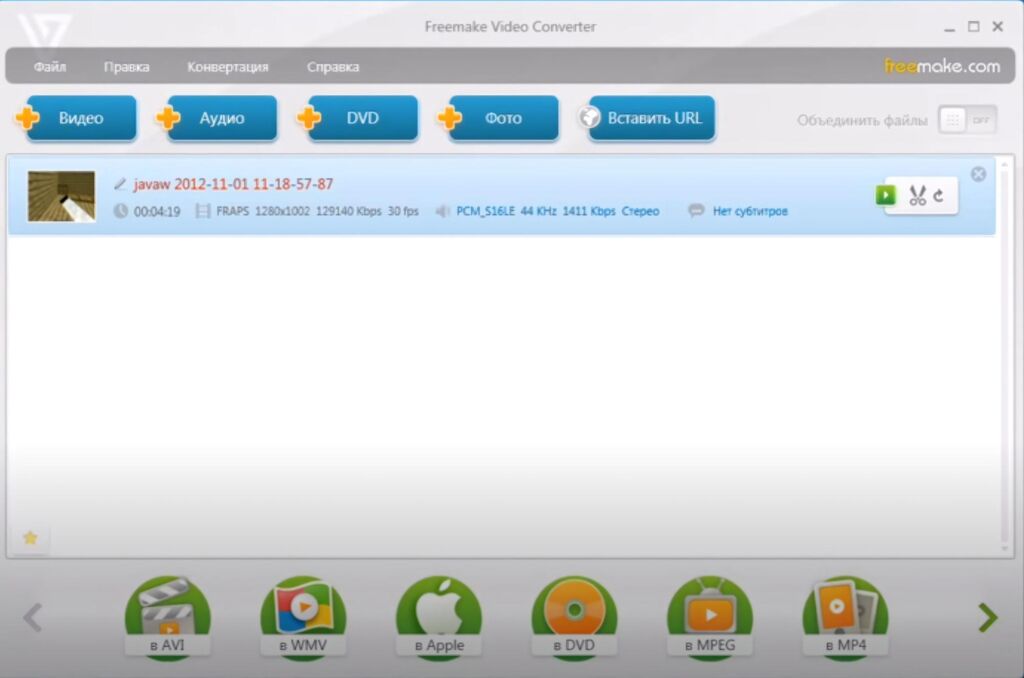Convert to AVI format
1024x678 pixels.
coord(168,617)
